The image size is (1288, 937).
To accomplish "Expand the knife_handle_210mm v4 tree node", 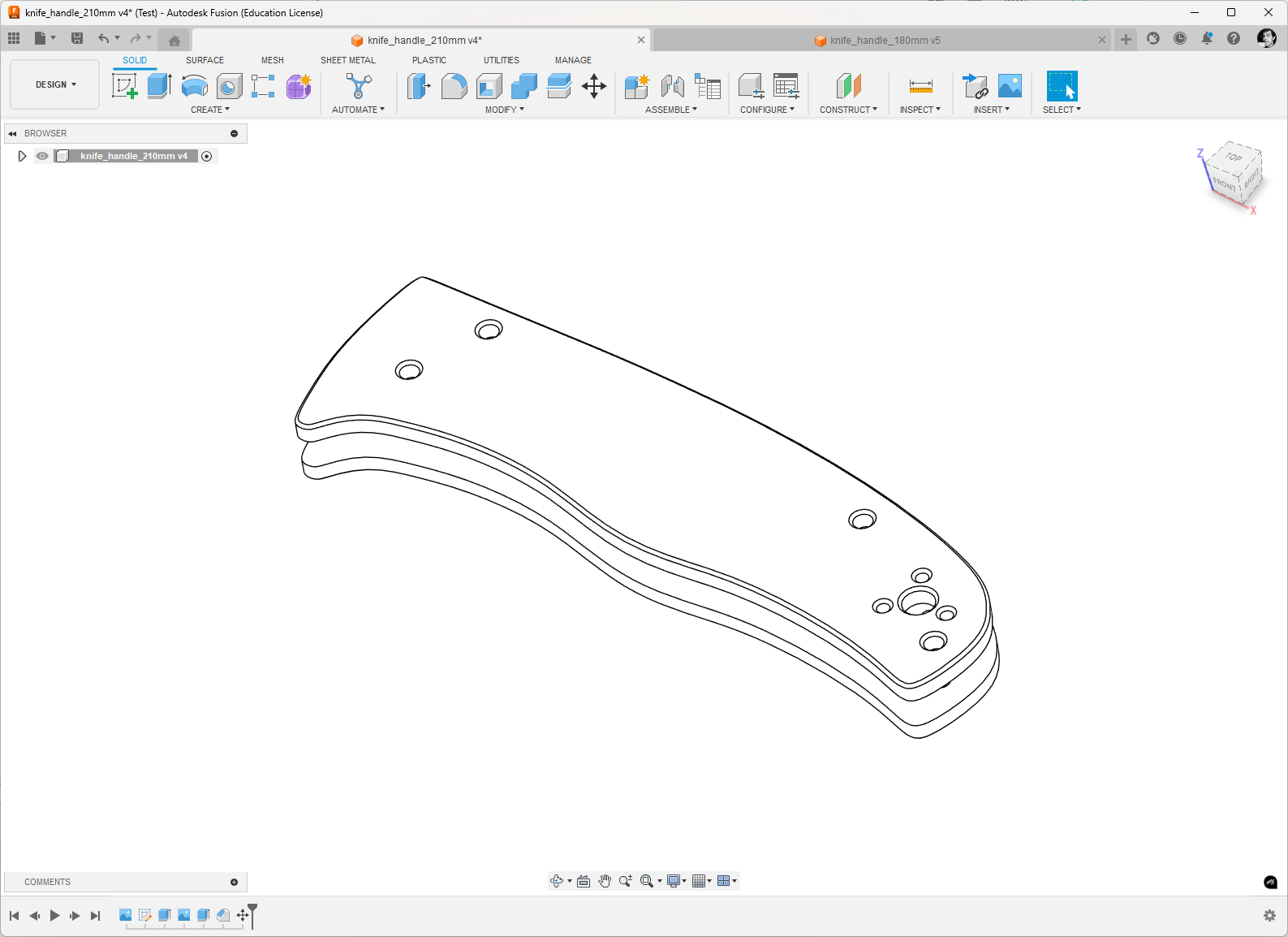I will (x=22, y=156).
